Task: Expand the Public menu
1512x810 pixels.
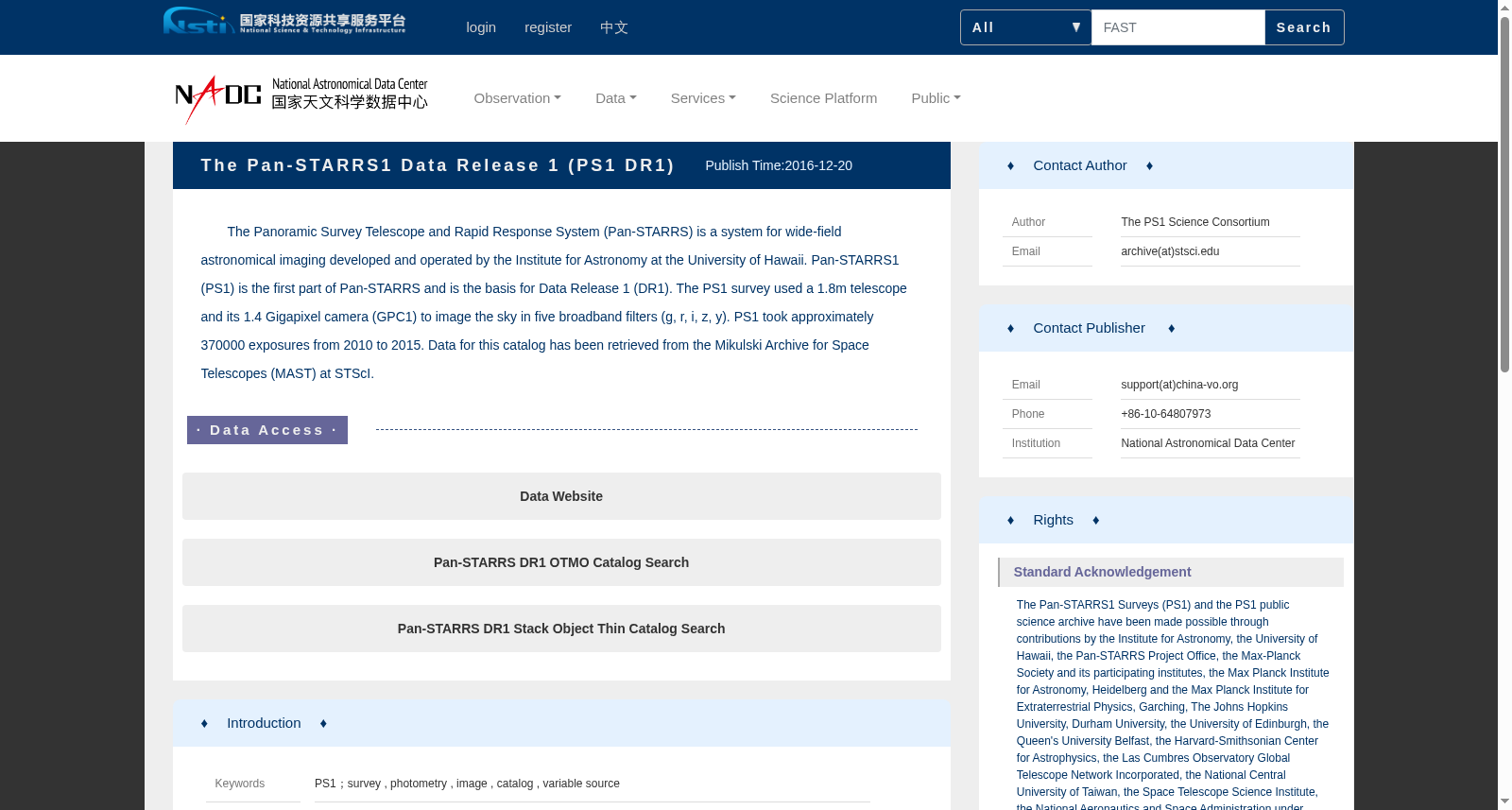Action: pyautogui.click(x=936, y=98)
